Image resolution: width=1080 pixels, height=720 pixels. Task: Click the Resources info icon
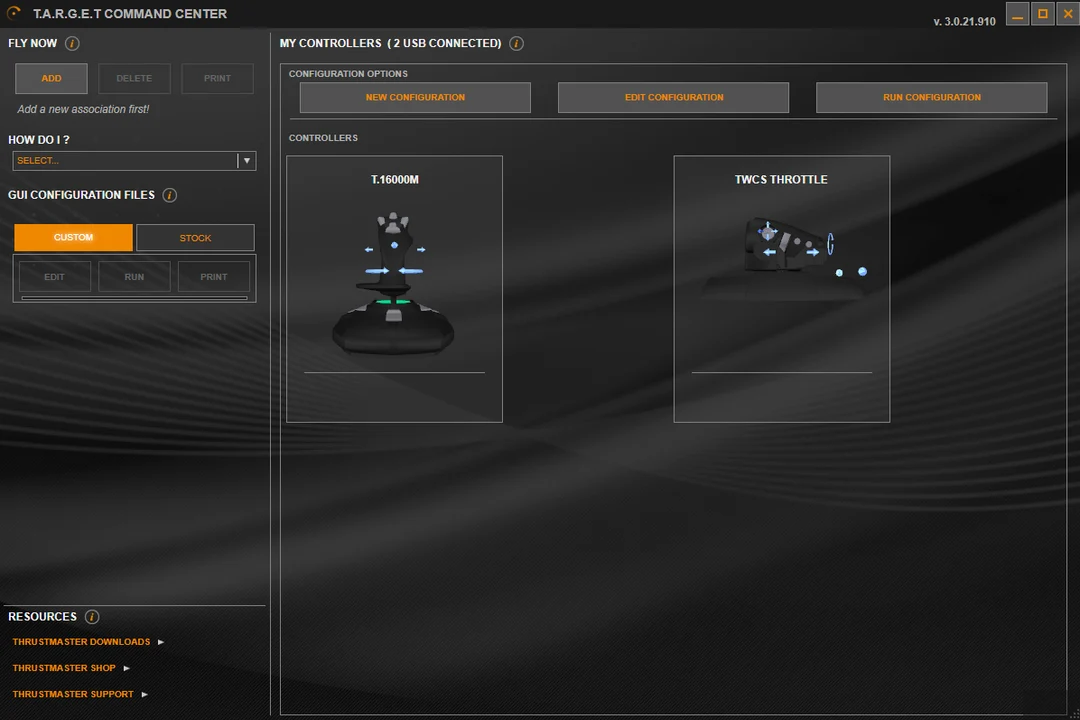click(x=92, y=617)
